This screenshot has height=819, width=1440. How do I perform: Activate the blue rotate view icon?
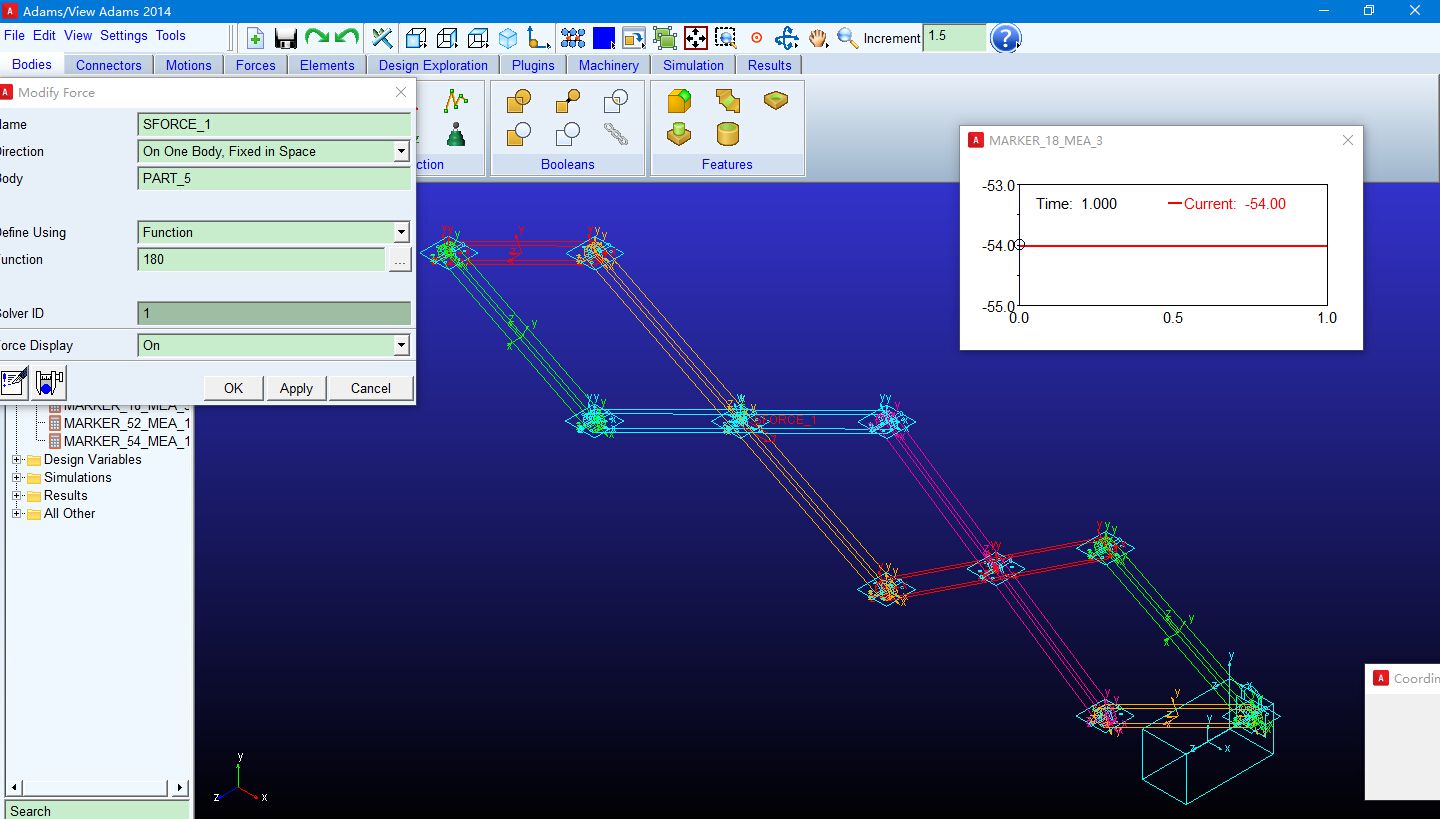[x=787, y=38]
